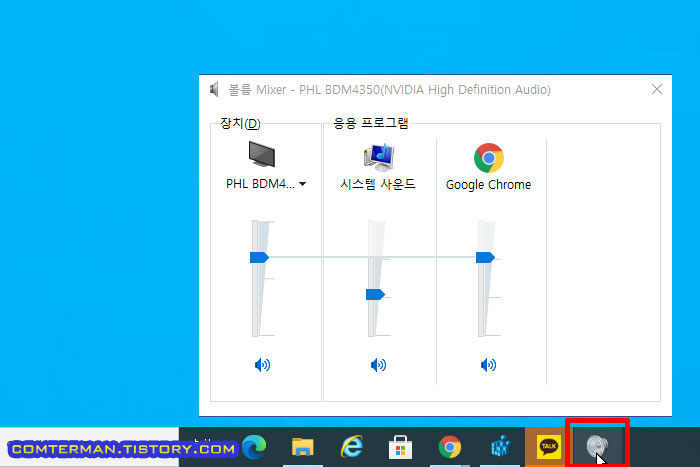Mute the 시스템 사운드 volume

[378, 365]
